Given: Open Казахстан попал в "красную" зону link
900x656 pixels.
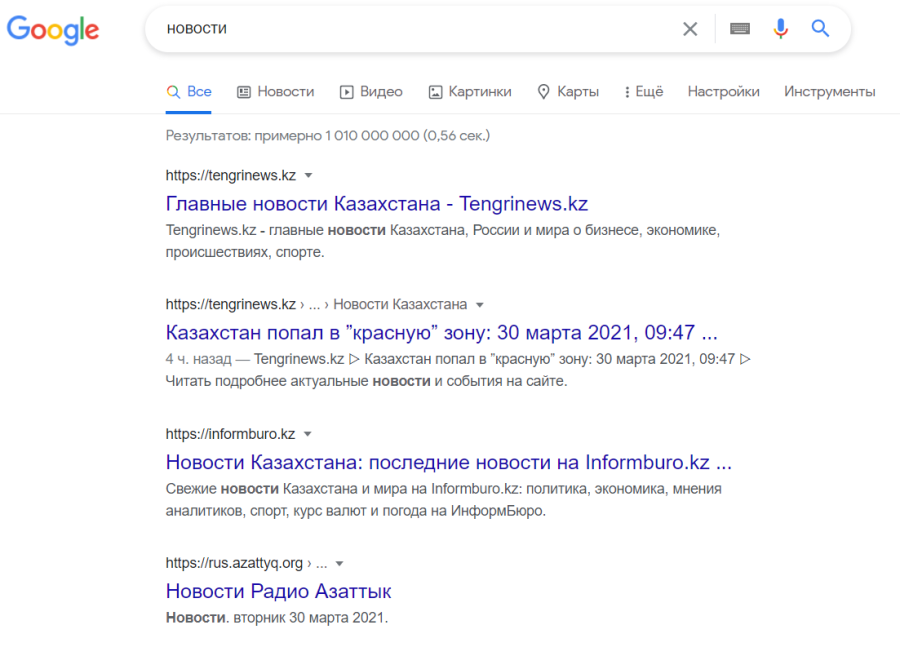Looking at the screenshot, I should point(441,333).
